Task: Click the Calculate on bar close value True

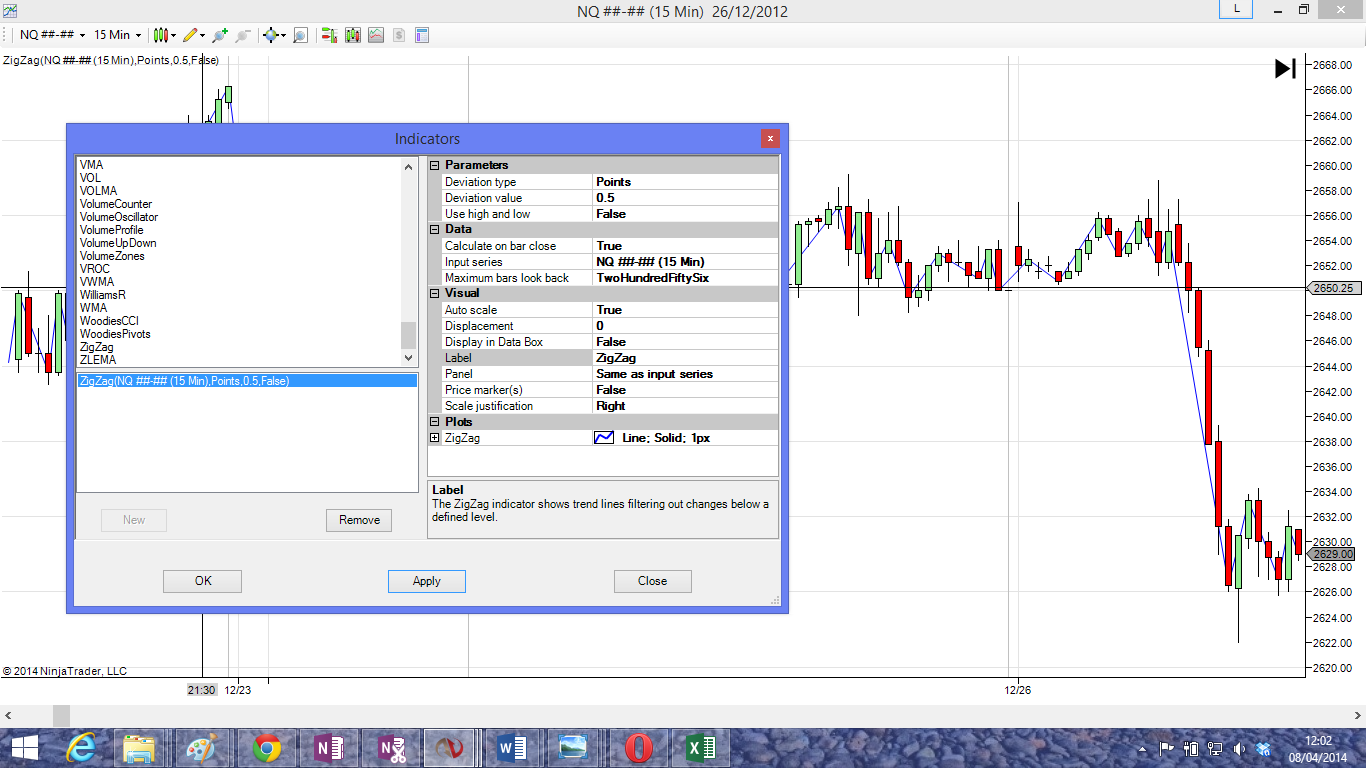Action: 685,246
